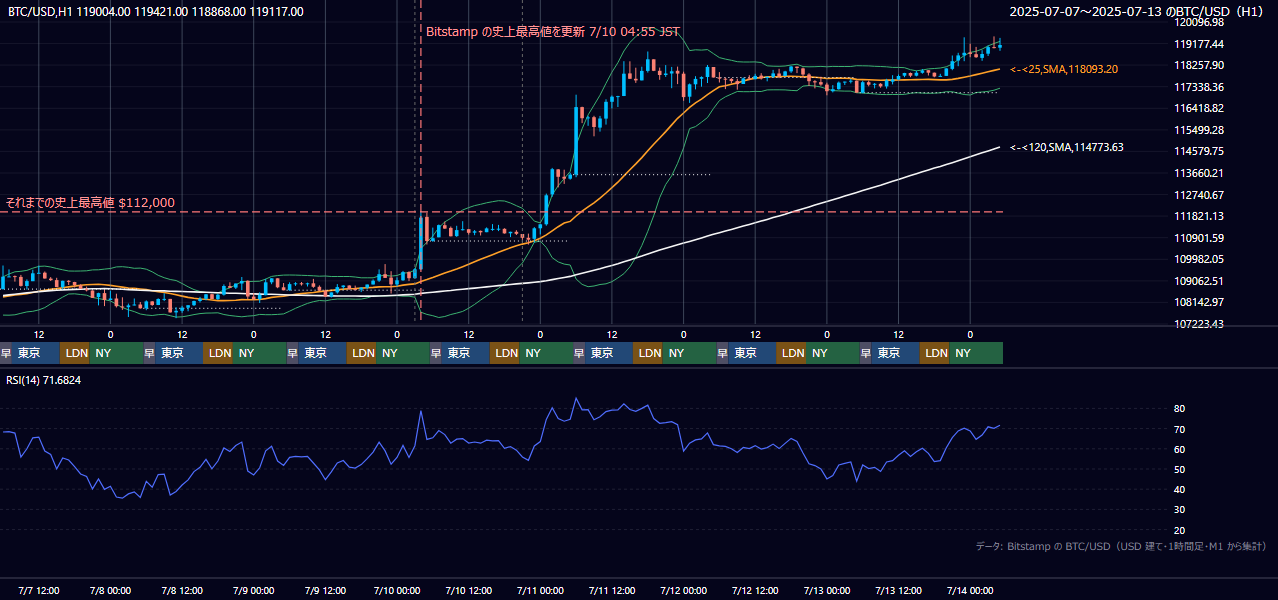Select the 25,SMA,118093.20 label
Screen dimensions: 1278x600
1064,69
